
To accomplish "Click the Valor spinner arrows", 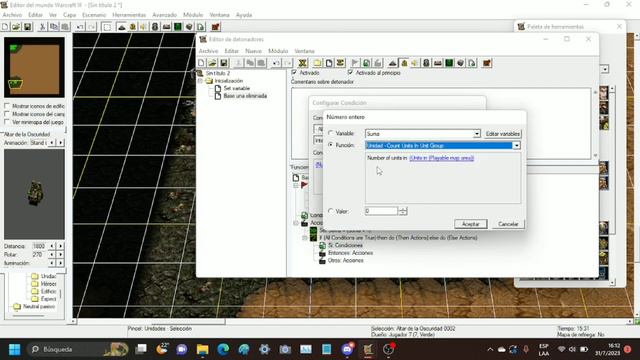I will [x=403, y=211].
